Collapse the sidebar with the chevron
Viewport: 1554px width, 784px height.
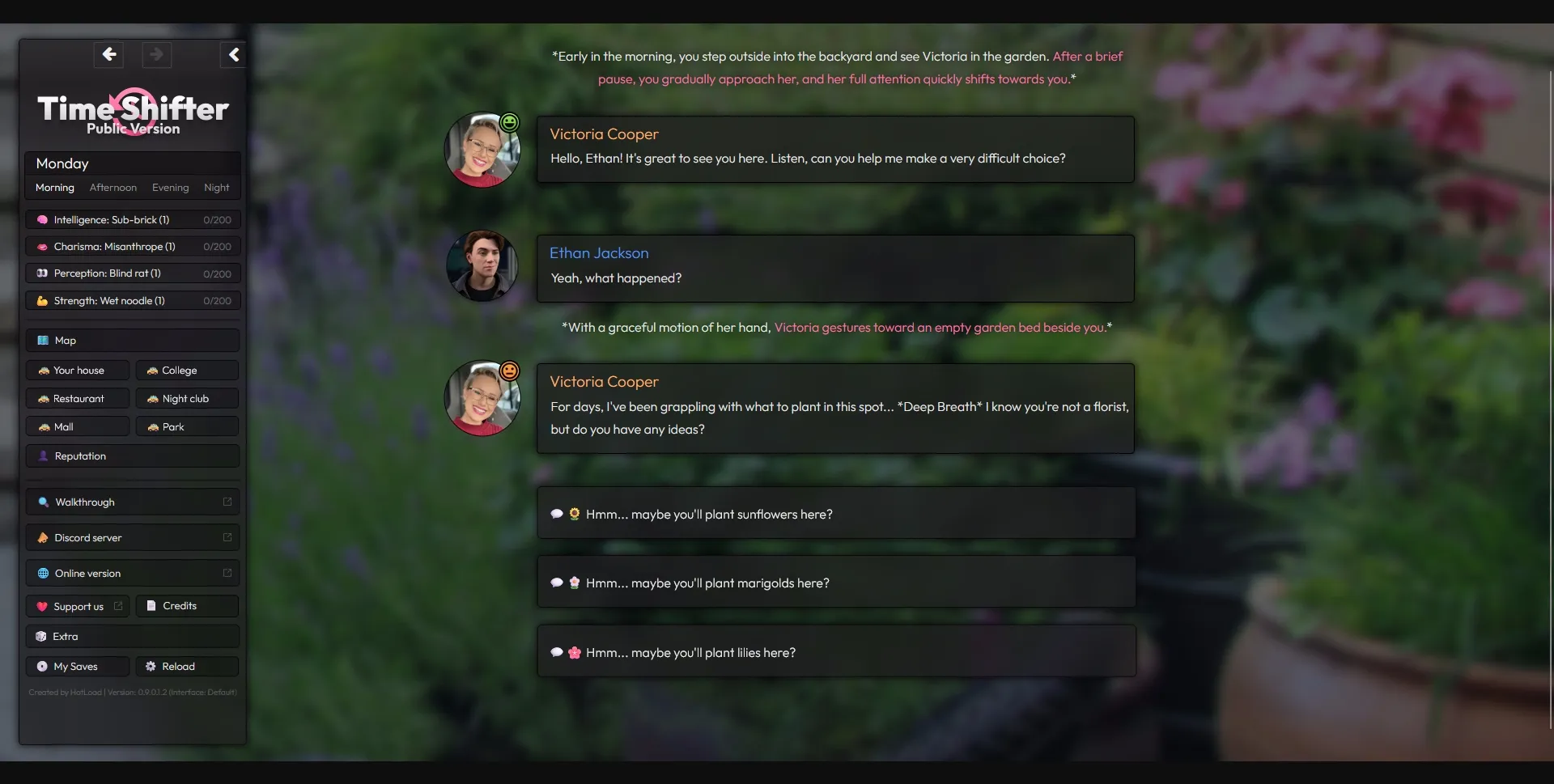(x=233, y=54)
